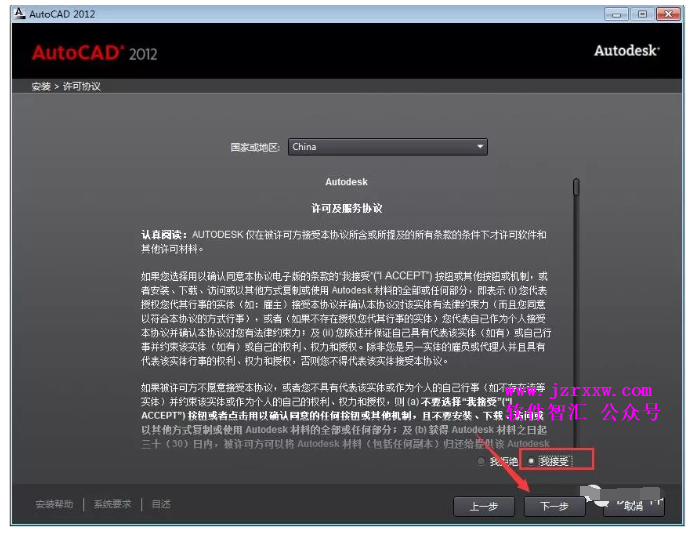688x534 pixels.
Task: Click the 上一步 (Back) button
Action: [x=484, y=506]
